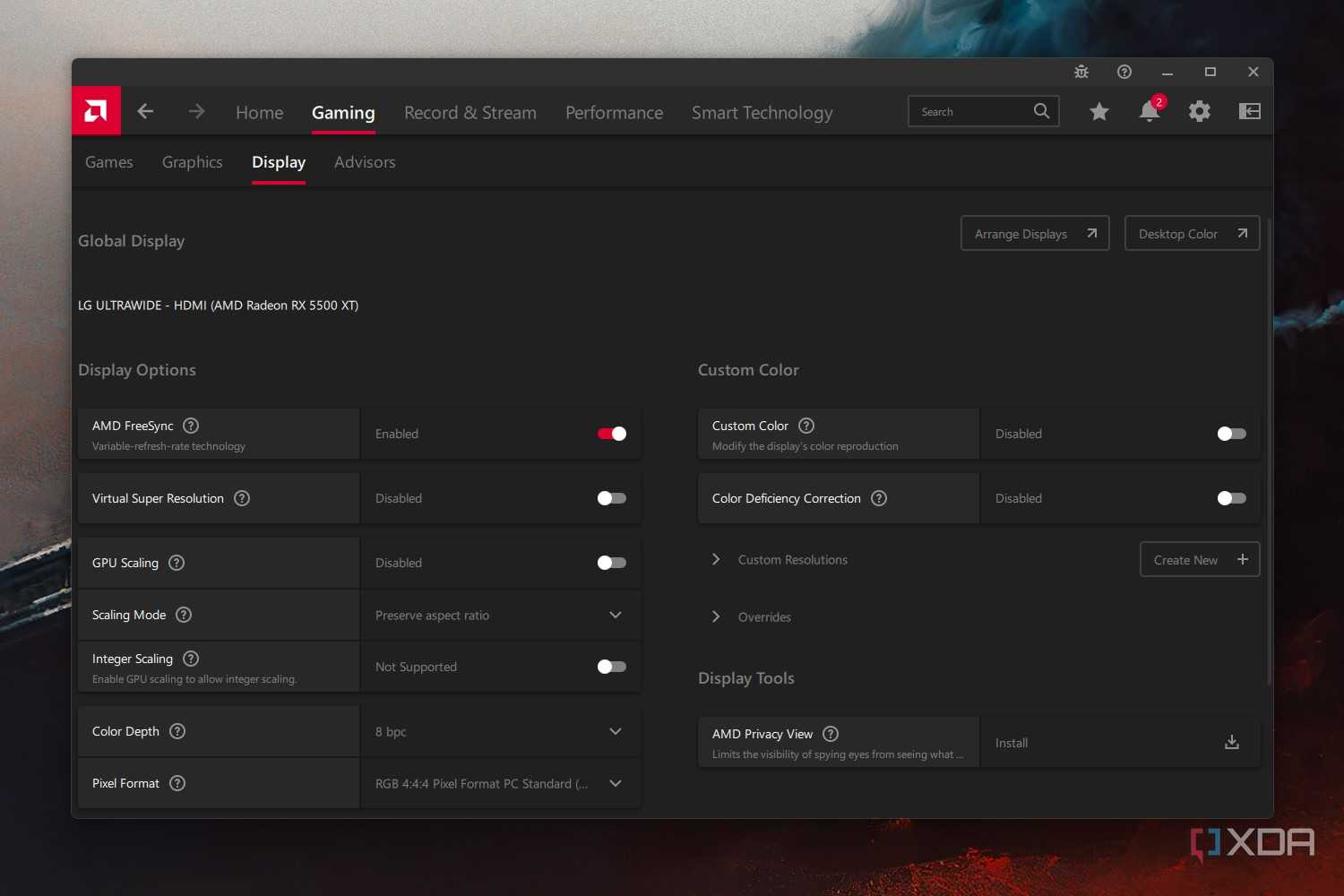Screen dimensions: 1344x896
Task: Go back with the left arrow
Action: 145,111
